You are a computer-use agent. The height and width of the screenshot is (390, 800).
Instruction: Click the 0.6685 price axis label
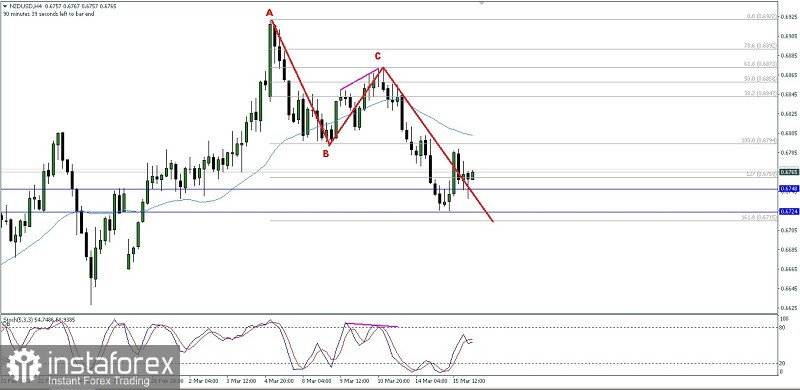789,250
